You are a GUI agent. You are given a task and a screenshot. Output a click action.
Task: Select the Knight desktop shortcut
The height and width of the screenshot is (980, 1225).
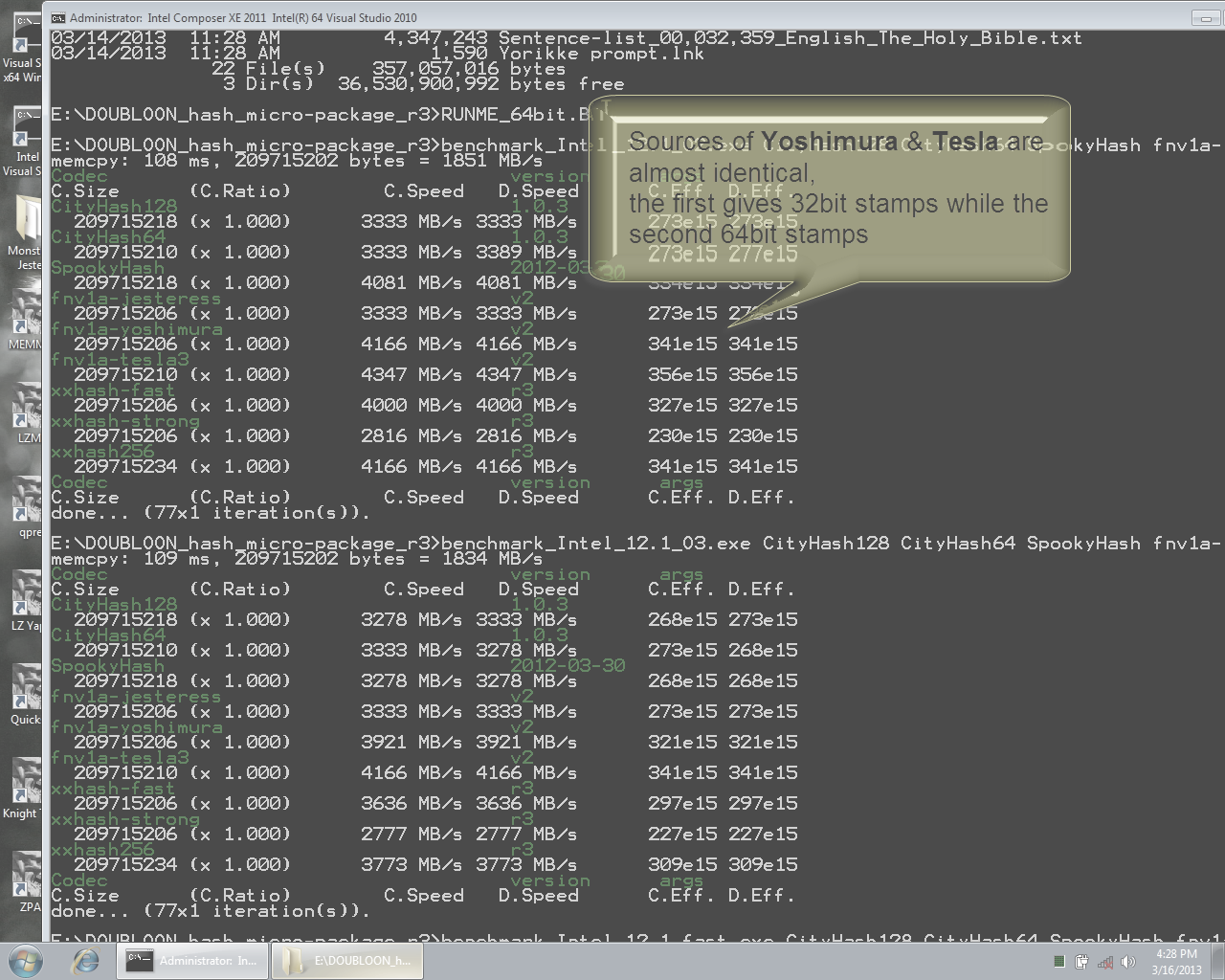pyautogui.click(x=21, y=791)
